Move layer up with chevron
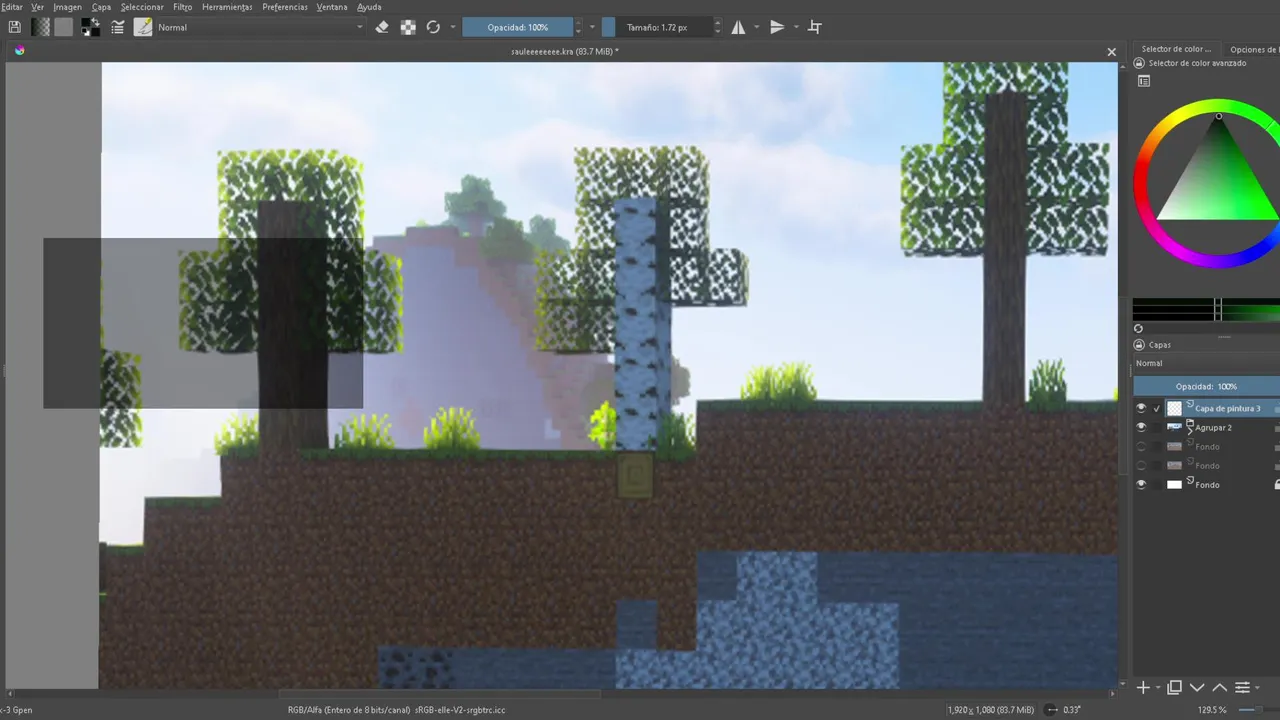 (x=1220, y=688)
